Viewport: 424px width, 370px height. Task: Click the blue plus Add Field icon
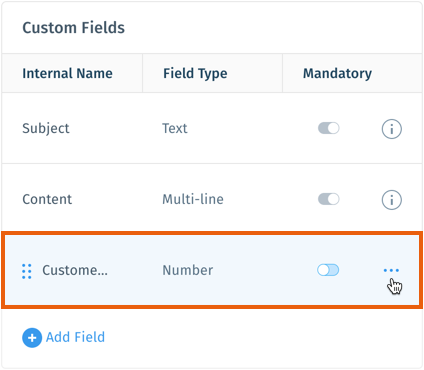(32, 338)
